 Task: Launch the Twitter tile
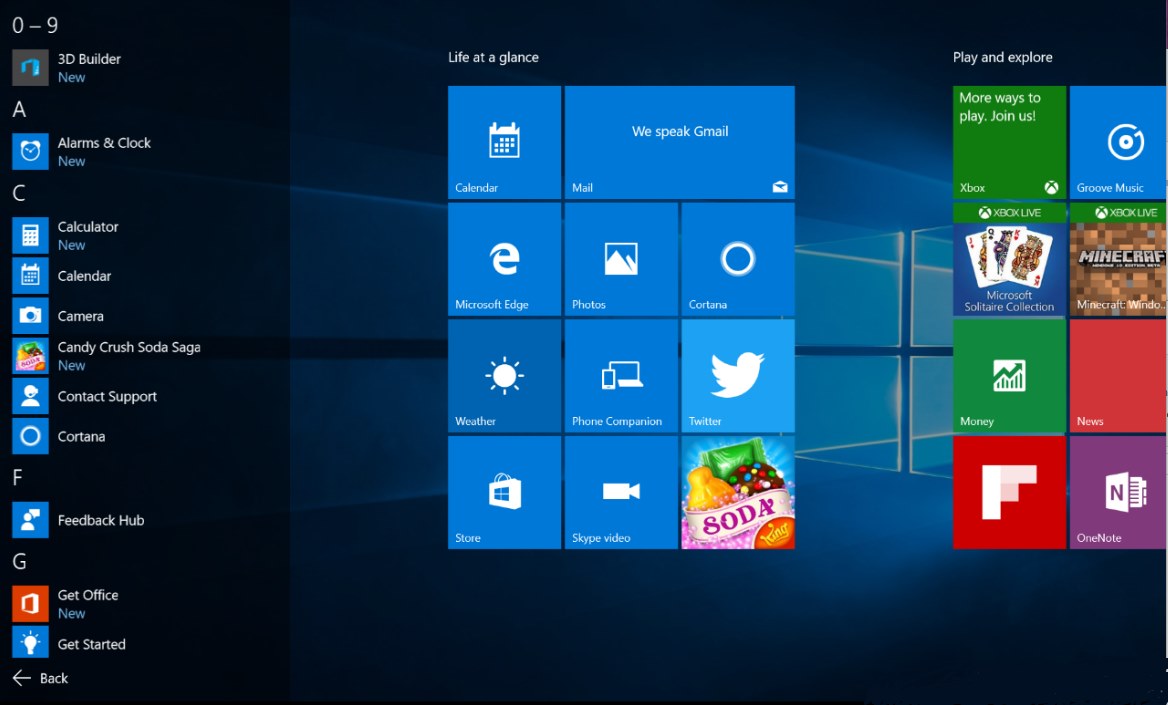[x=737, y=376]
